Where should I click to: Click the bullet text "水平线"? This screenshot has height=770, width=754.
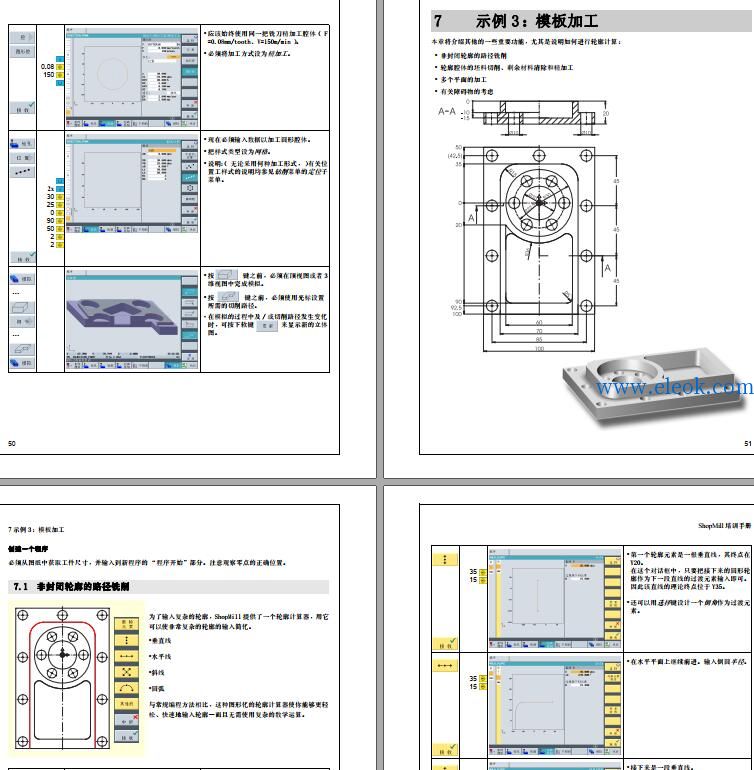tap(161, 657)
